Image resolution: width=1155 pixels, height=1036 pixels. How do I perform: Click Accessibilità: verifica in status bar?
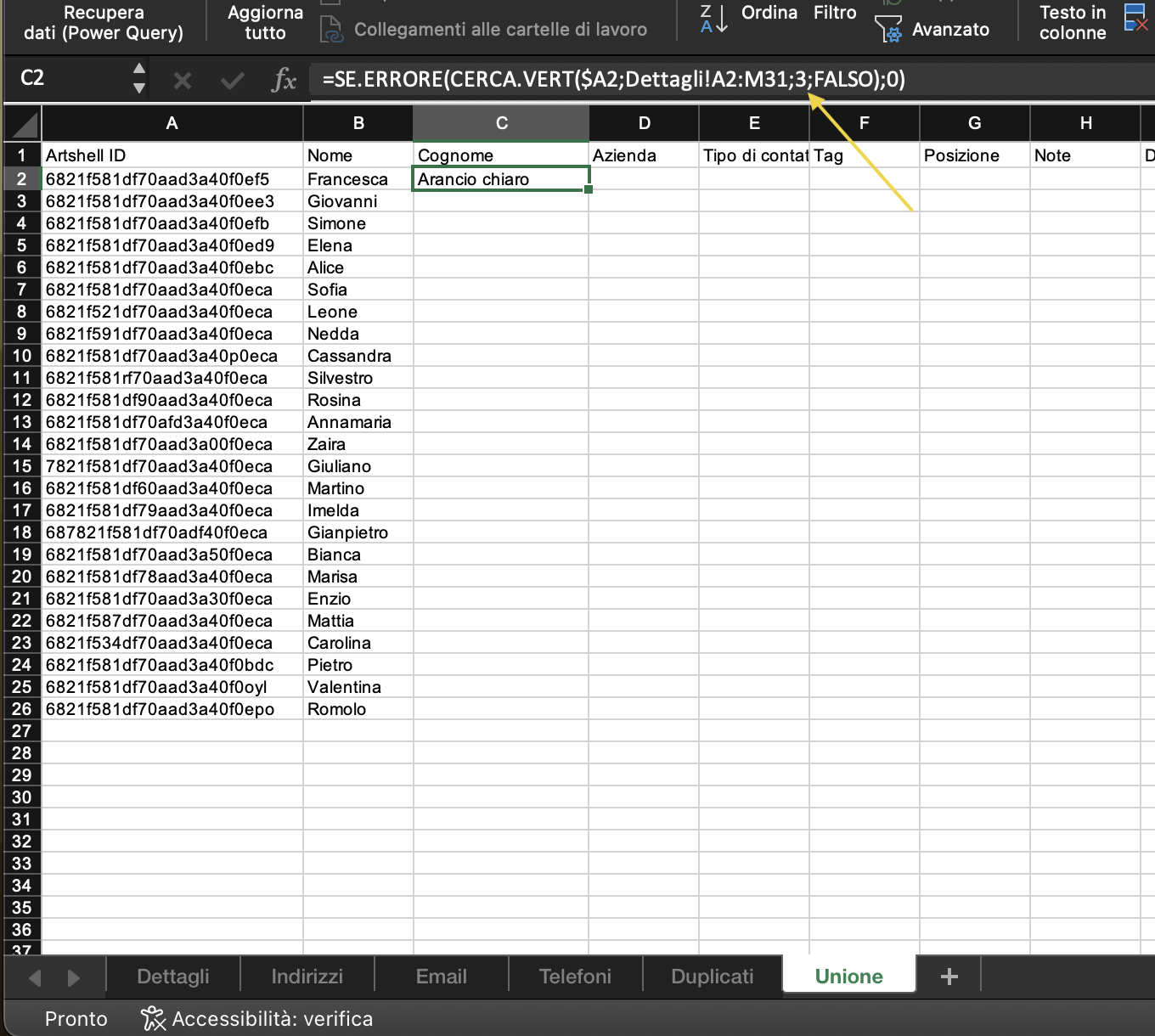[x=257, y=1018]
